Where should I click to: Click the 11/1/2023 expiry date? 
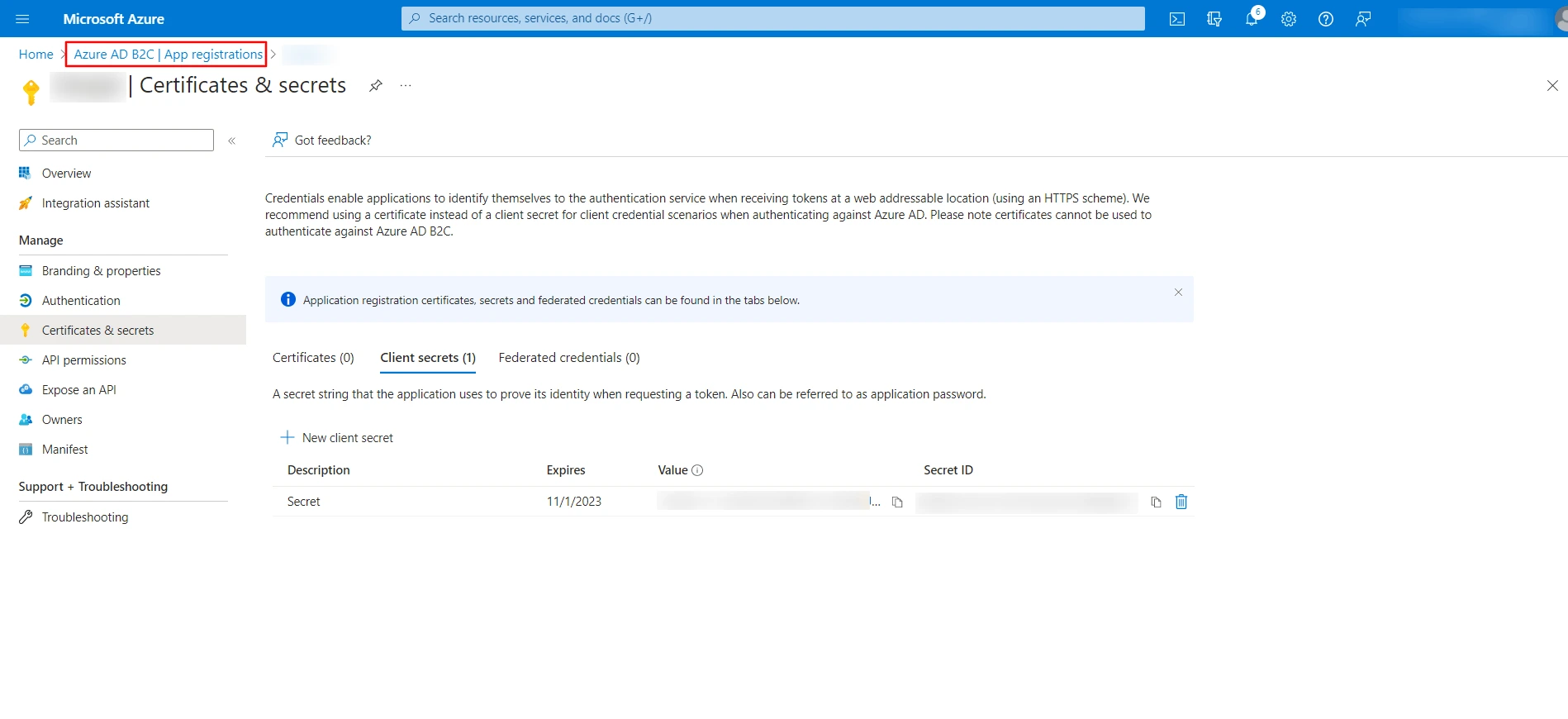(x=574, y=502)
